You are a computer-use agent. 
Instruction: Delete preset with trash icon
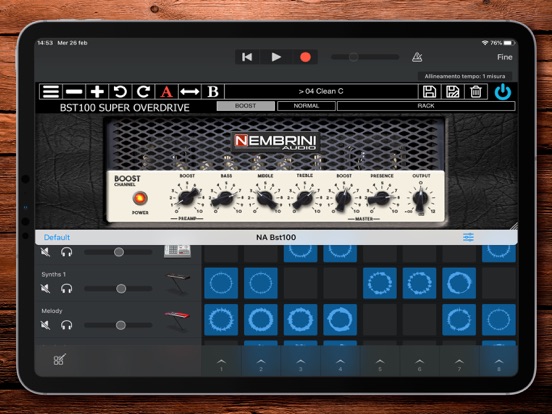pos(476,92)
